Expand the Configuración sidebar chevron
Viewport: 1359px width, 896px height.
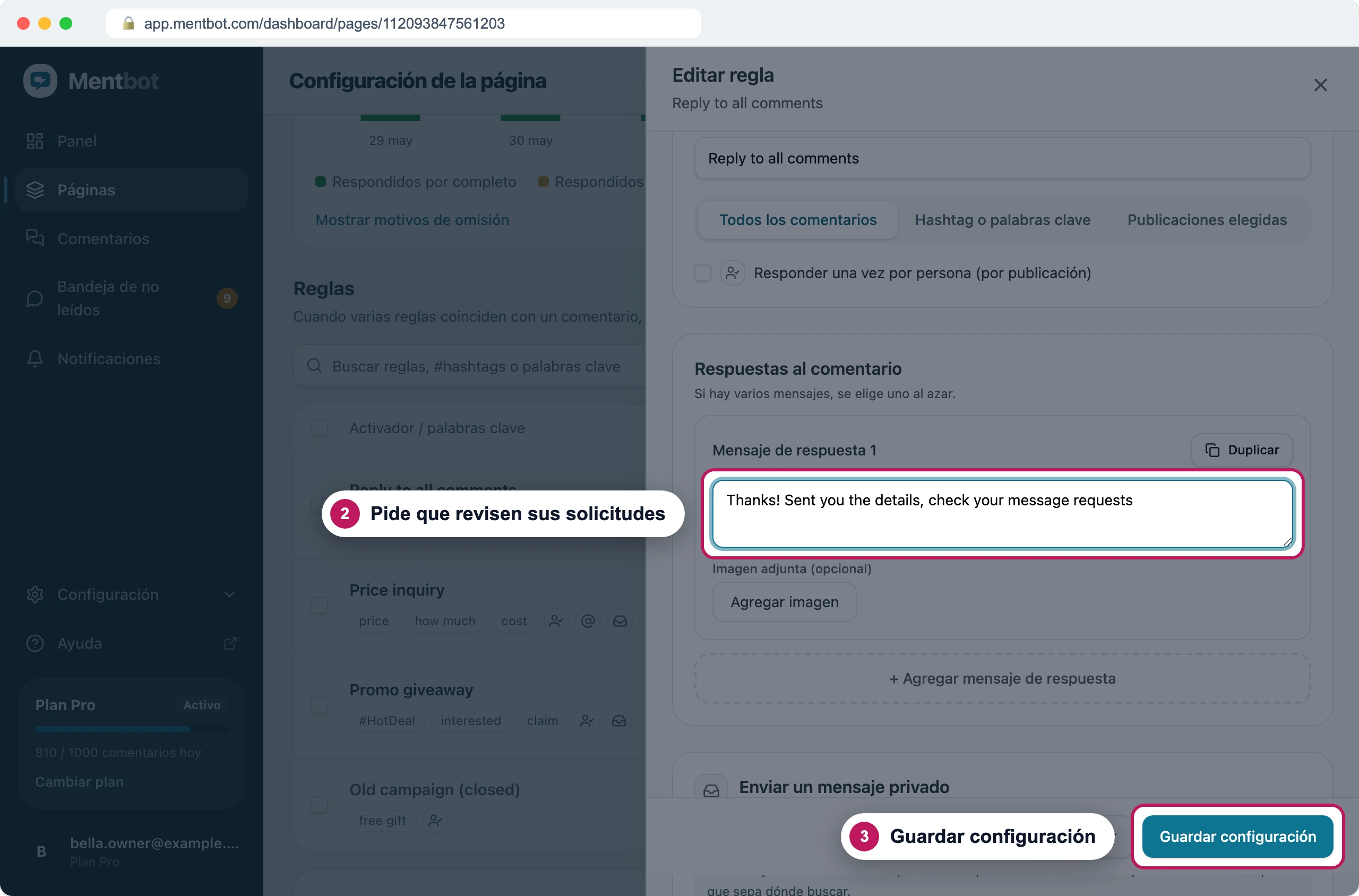click(229, 595)
